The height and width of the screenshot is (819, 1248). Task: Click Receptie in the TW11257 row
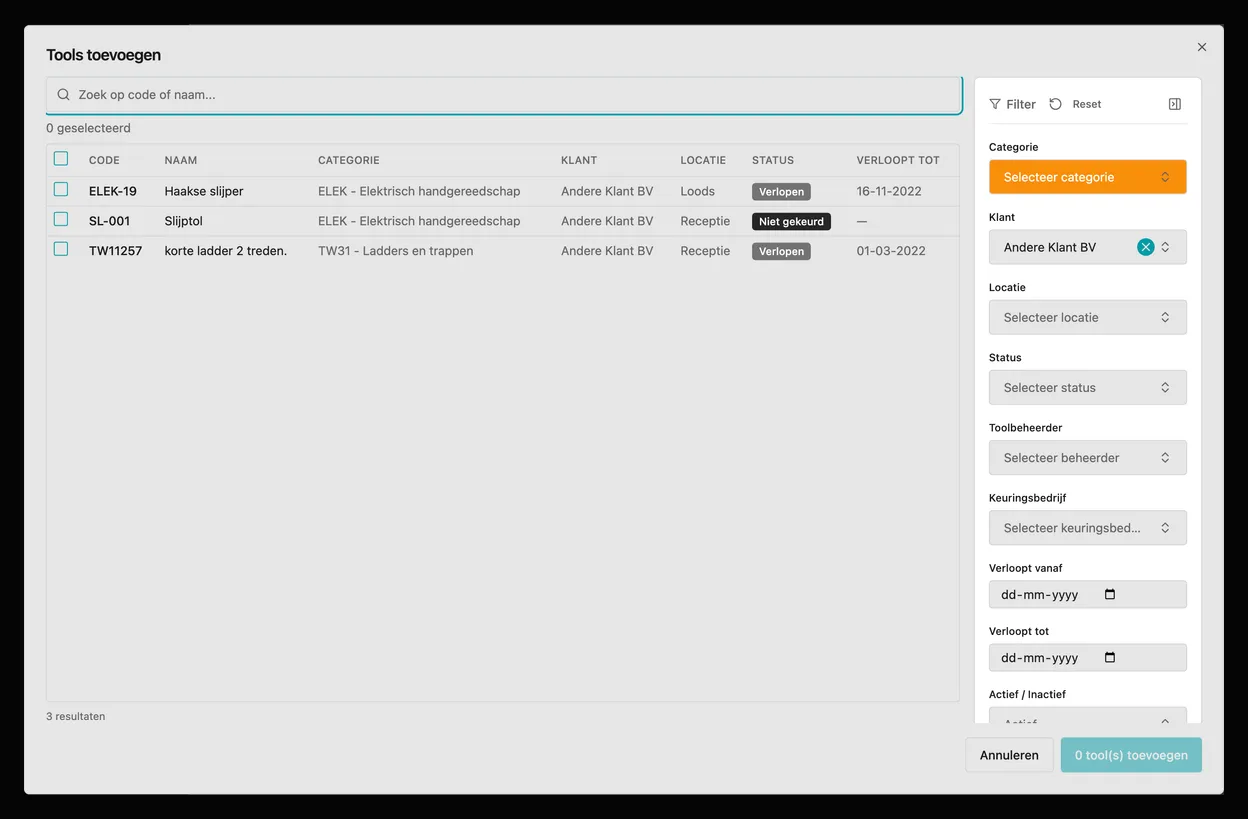706,251
